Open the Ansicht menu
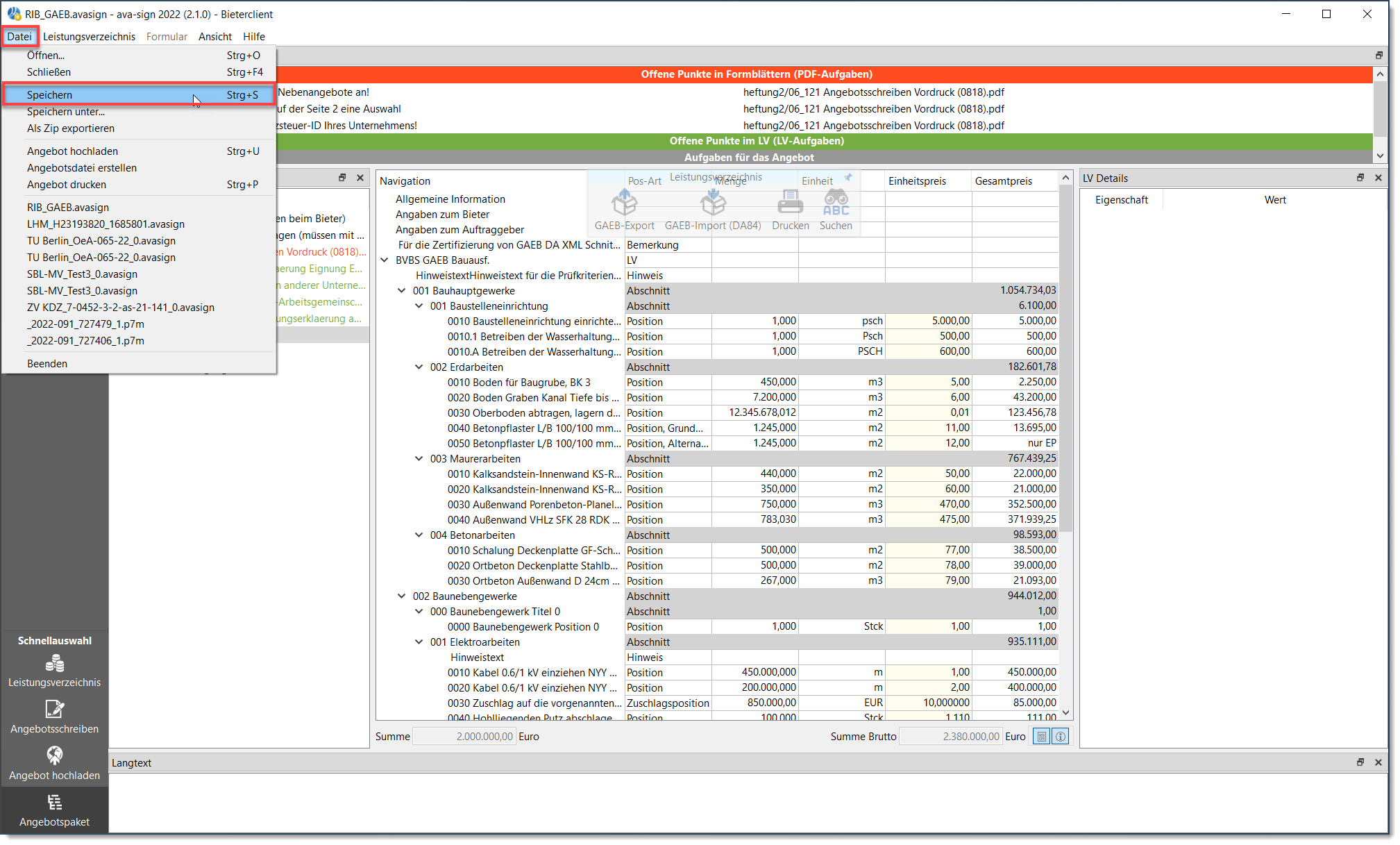The image size is (1400, 845). (x=215, y=37)
